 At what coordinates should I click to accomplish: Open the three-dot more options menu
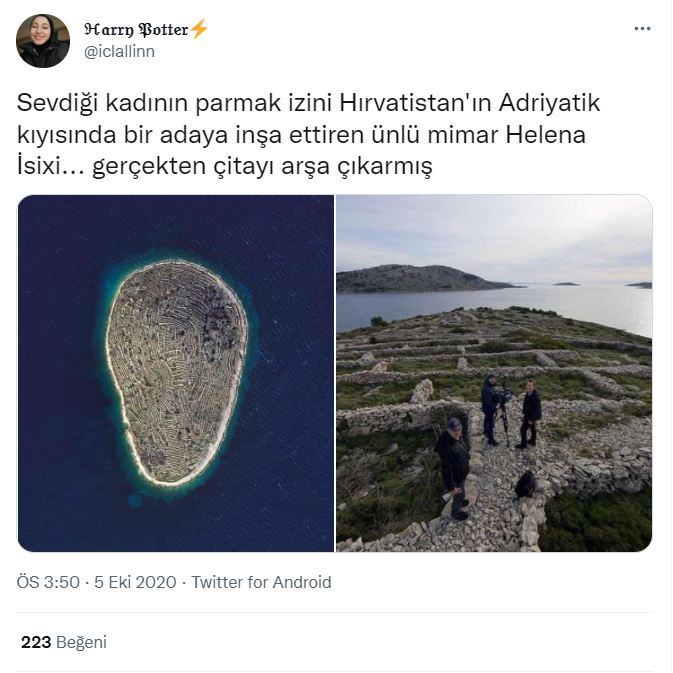tap(642, 29)
